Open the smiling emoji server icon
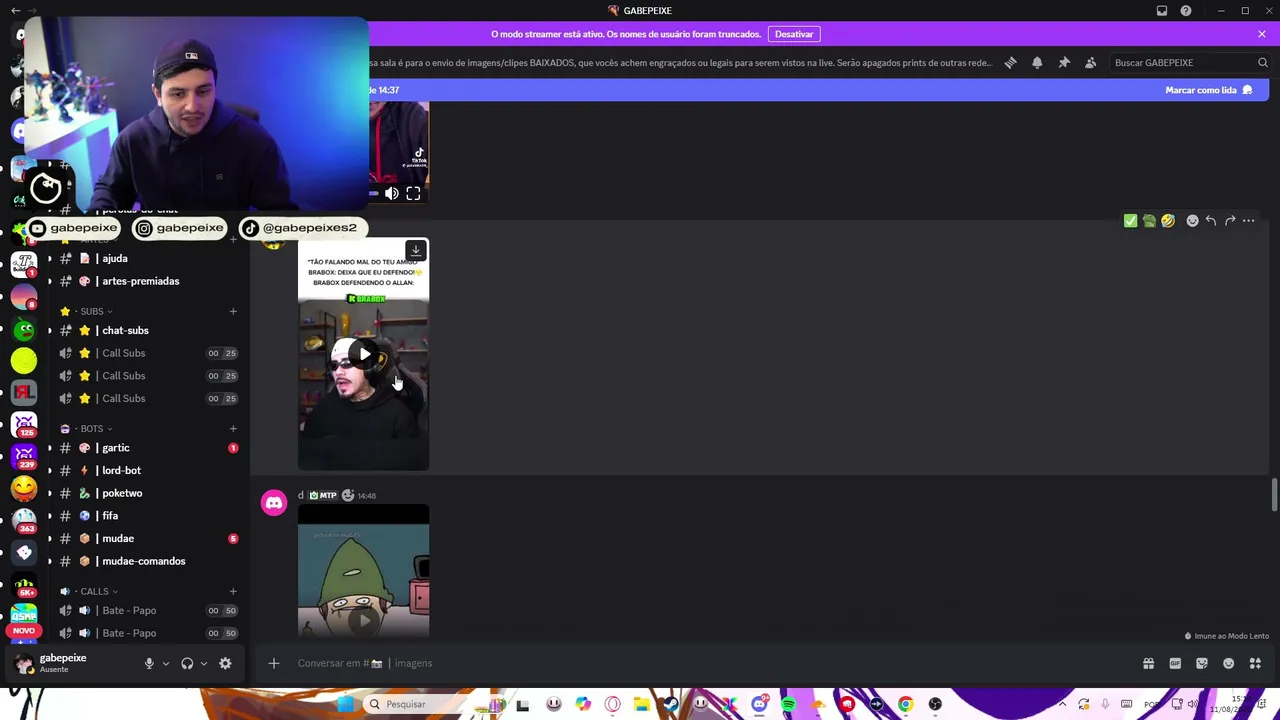This screenshot has height=720, width=1280. point(24,488)
